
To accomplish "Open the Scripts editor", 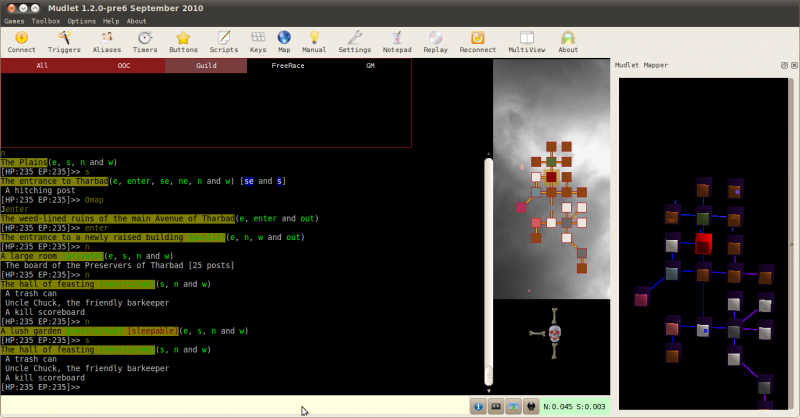I will [223, 42].
